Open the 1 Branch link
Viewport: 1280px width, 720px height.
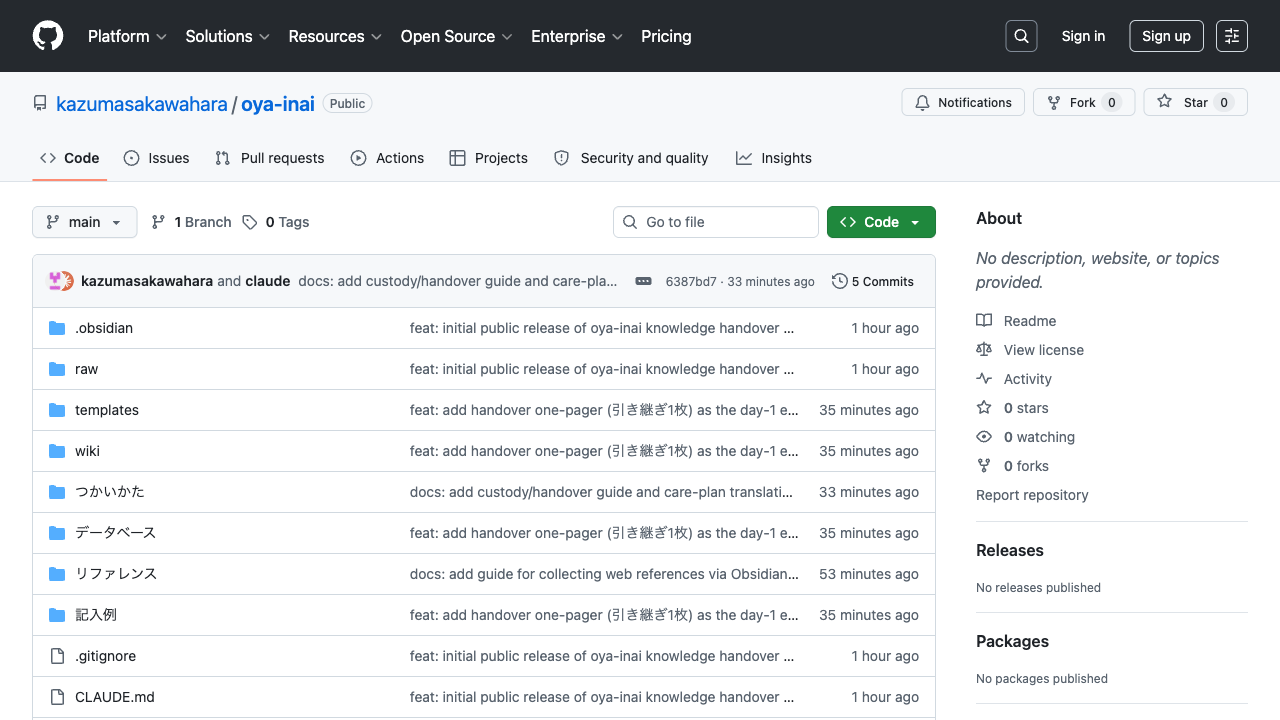191,222
